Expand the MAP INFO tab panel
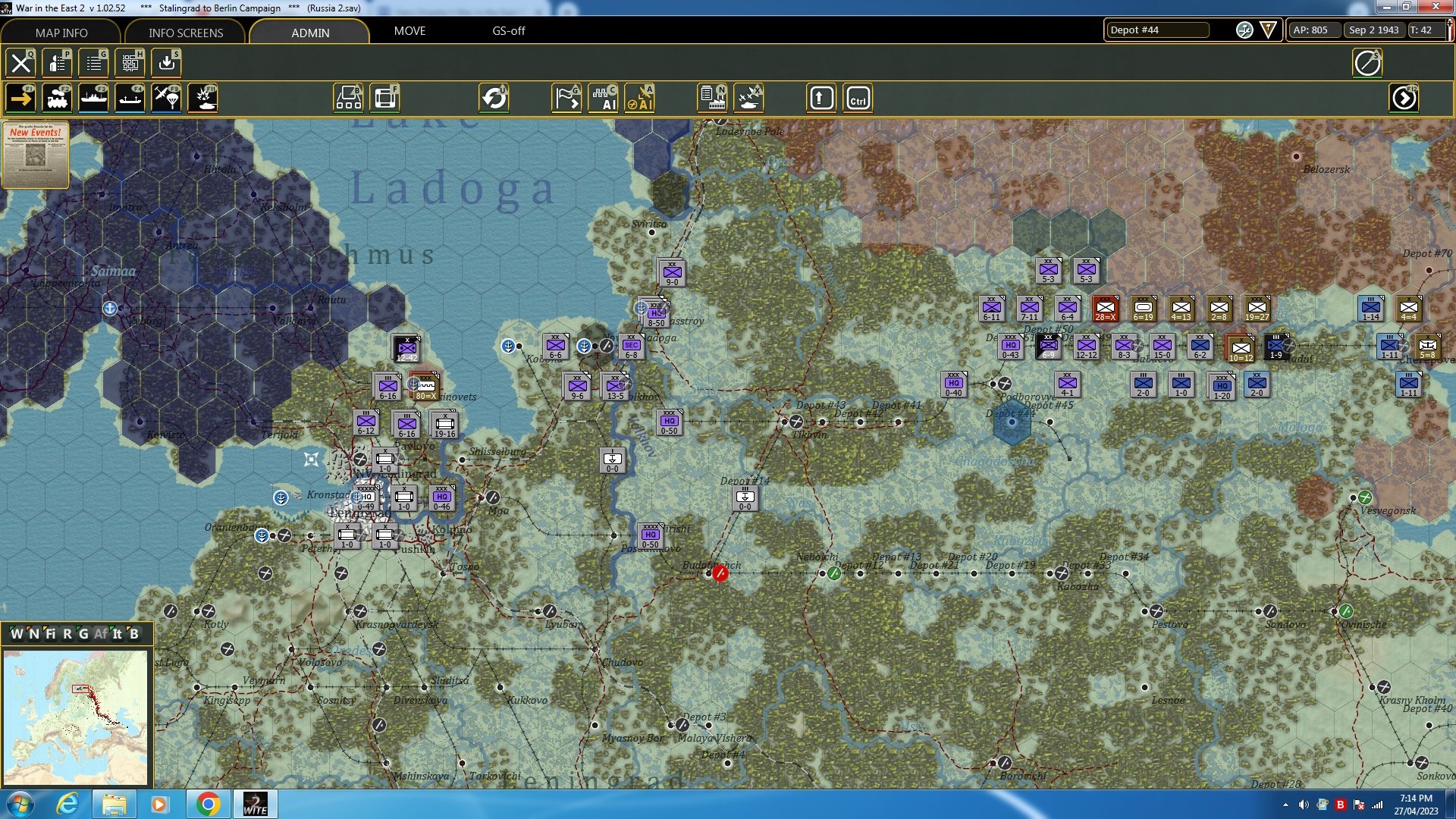This screenshot has height=819, width=1456. [61, 33]
